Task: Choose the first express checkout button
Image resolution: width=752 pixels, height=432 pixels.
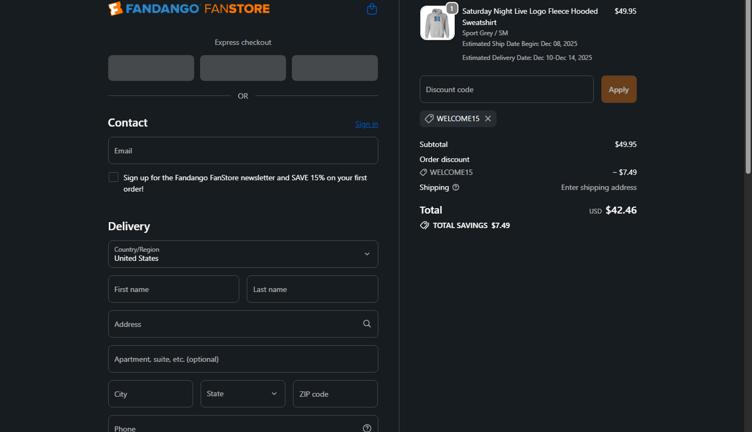Action: coord(151,68)
